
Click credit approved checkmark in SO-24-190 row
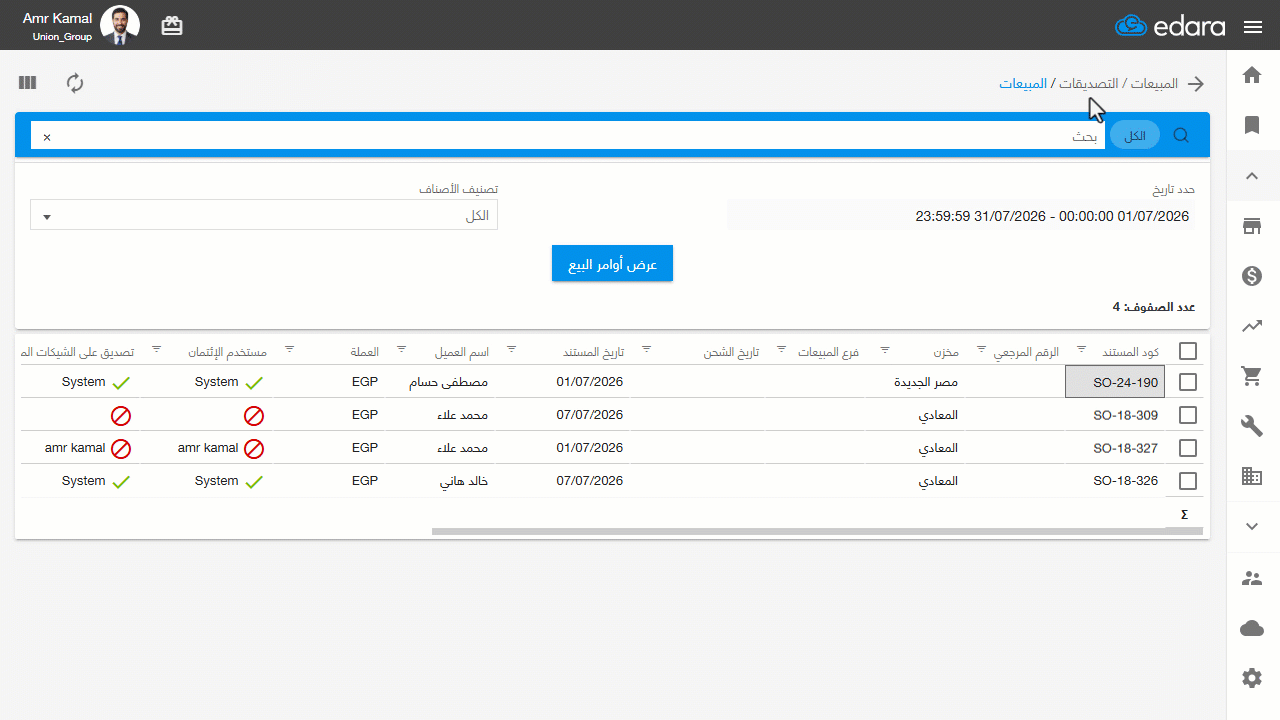pos(254,383)
